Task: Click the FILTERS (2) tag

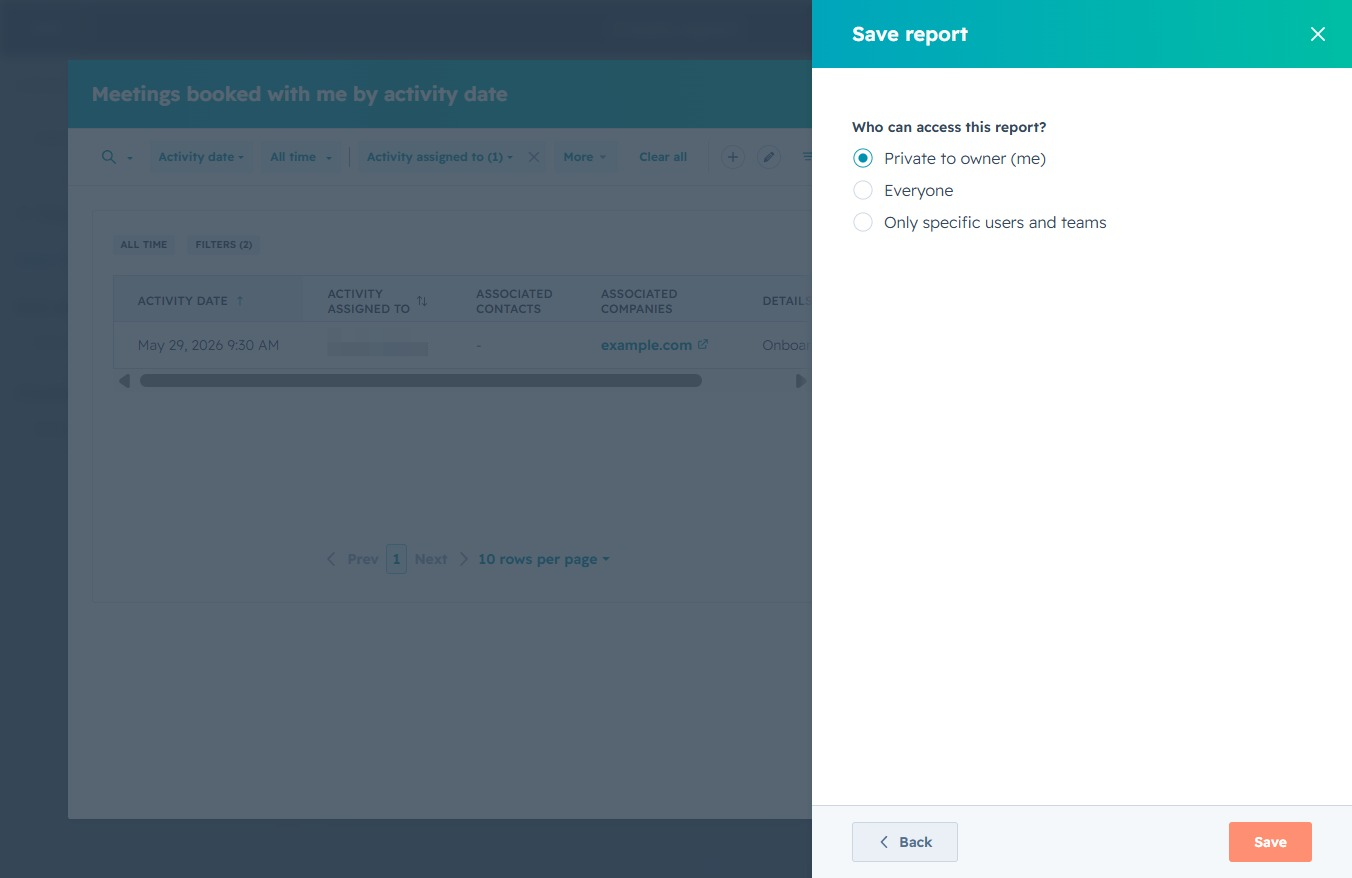Action: pos(224,245)
